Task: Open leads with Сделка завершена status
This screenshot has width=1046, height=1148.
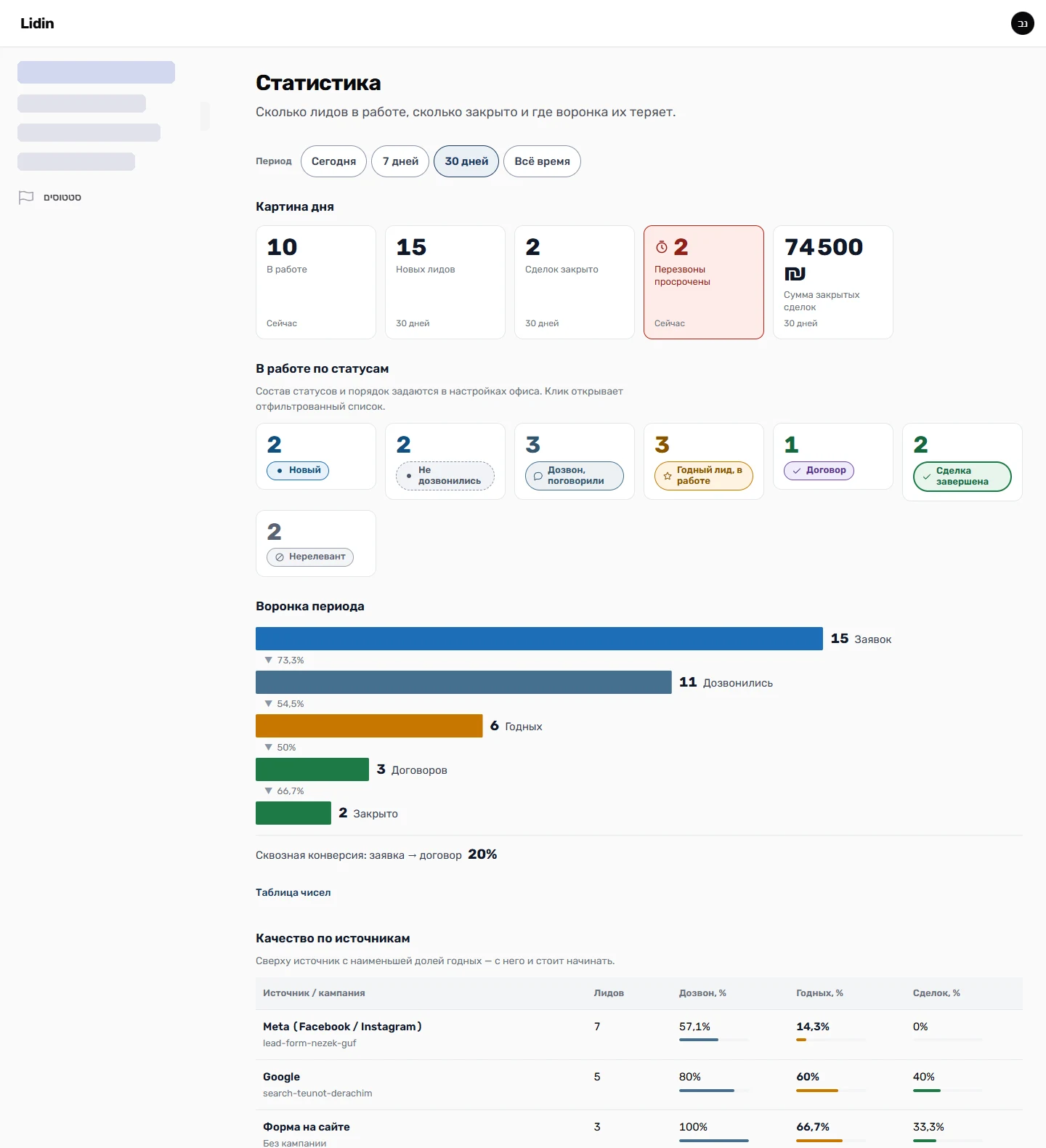Action: (x=962, y=462)
